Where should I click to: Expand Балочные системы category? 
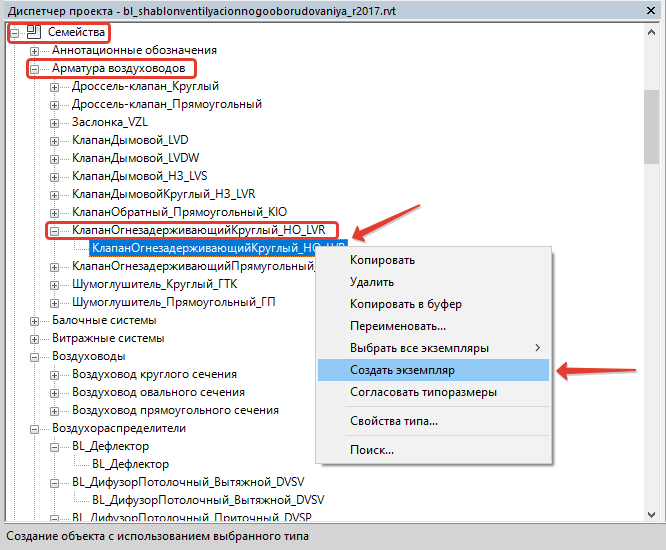[35, 320]
